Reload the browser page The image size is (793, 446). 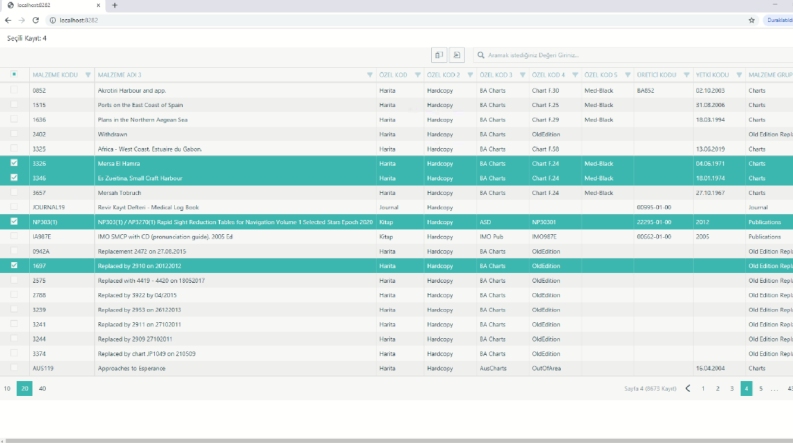pyautogui.click(x=35, y=20)
